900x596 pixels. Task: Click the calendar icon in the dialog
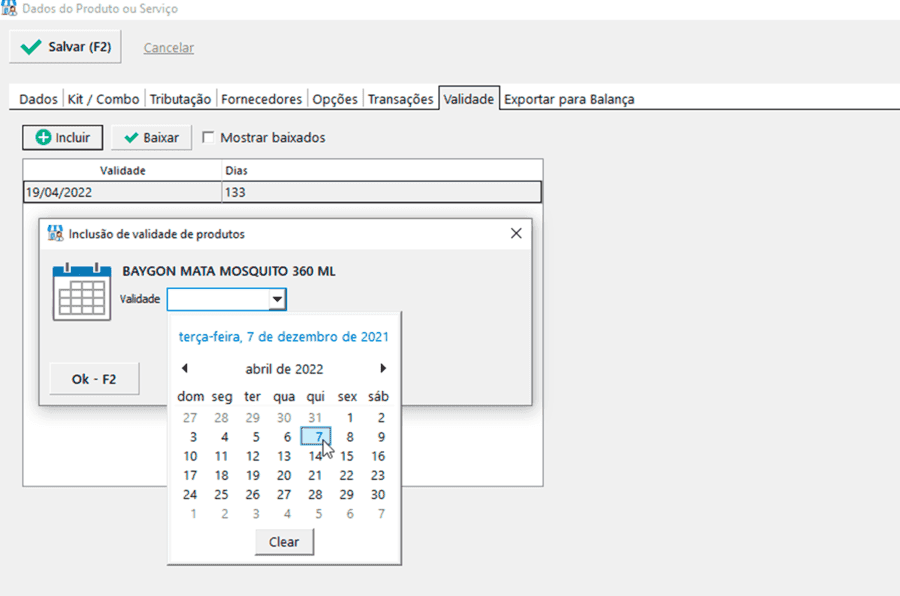coord(82,292)
